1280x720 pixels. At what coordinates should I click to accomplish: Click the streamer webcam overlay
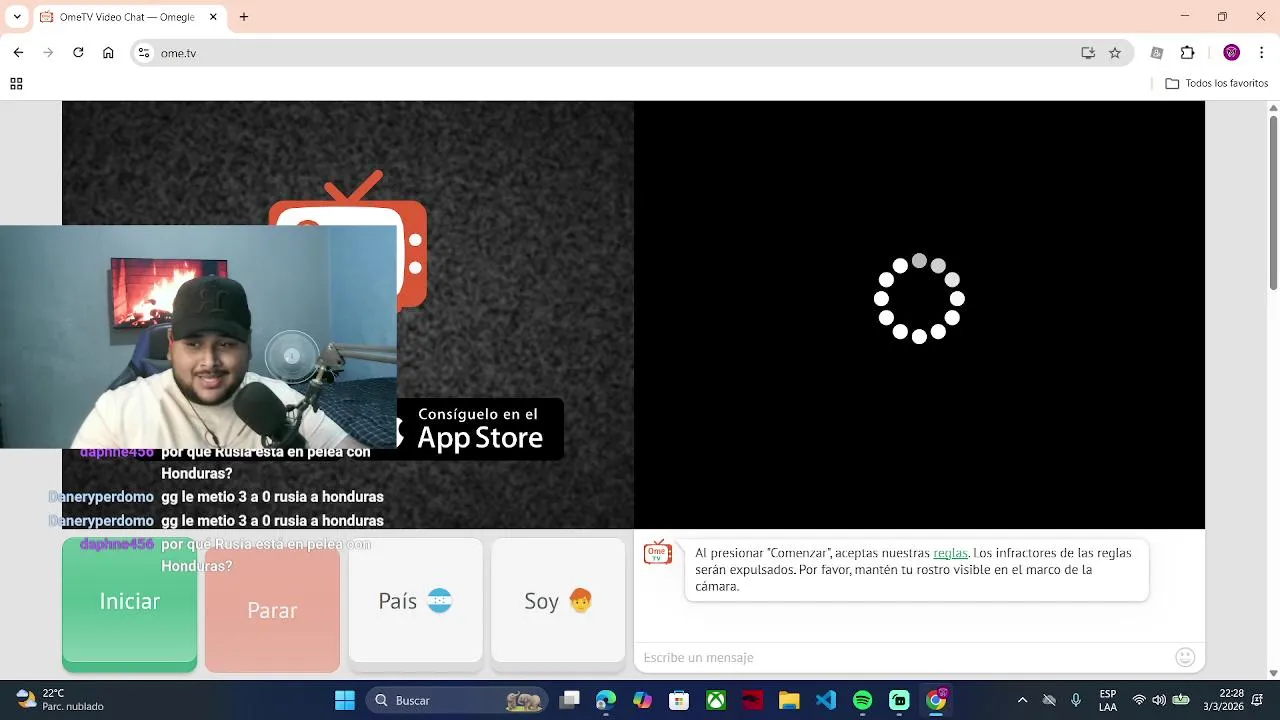(x=198, y=337)
